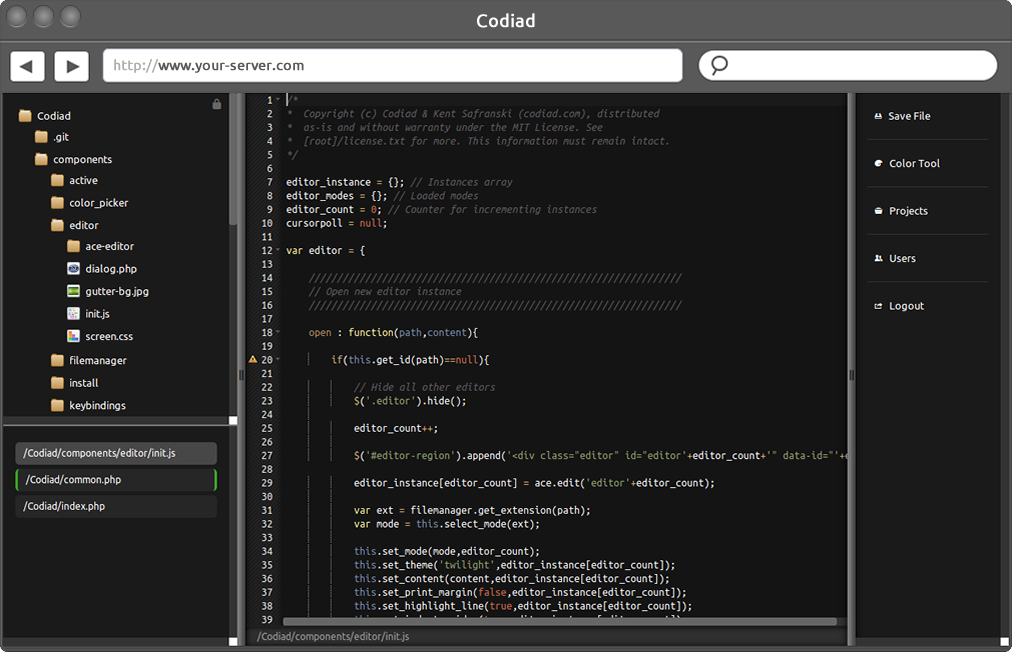Image resolution: width=1012 pixels, height=652 pixels.
Task: Select the components folder label
Action: [x=83, y=159]
